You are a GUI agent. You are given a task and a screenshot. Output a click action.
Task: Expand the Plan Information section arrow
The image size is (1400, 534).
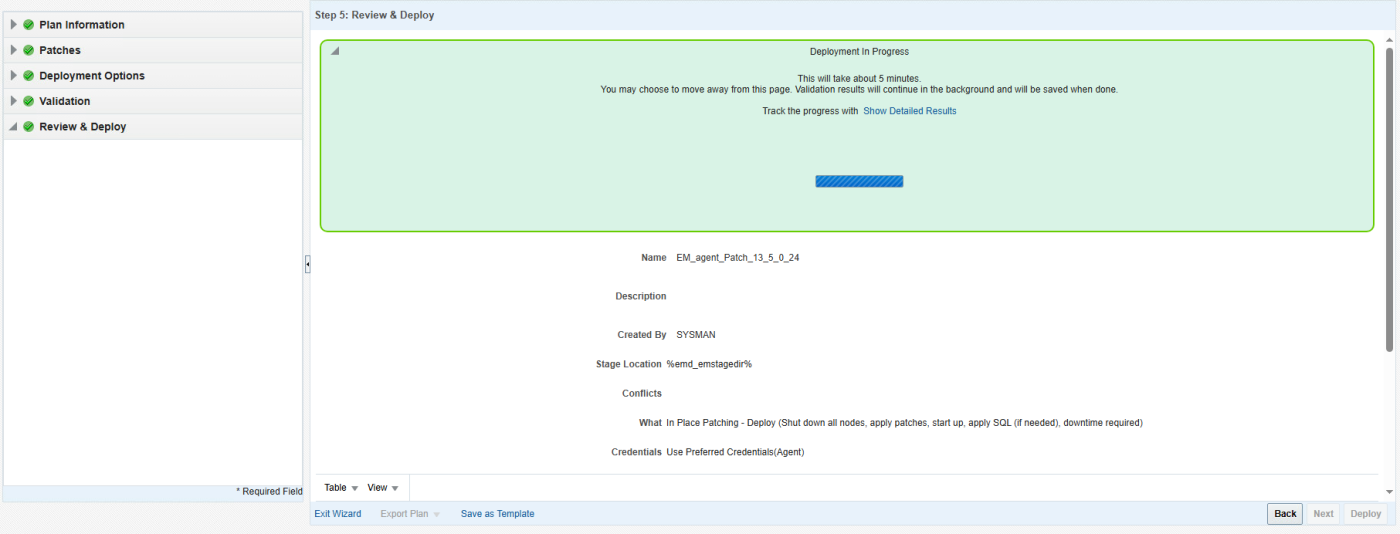[14, 25]
